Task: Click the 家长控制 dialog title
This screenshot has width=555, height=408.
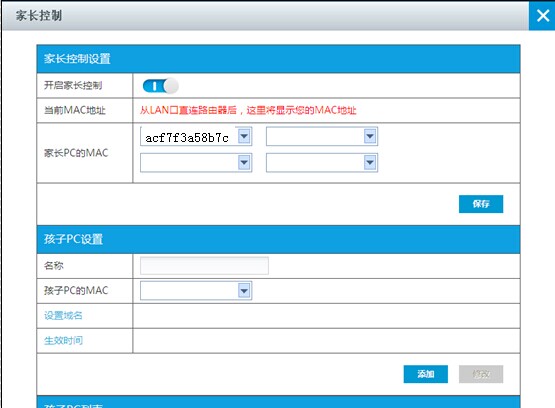Action: point(39,16)
